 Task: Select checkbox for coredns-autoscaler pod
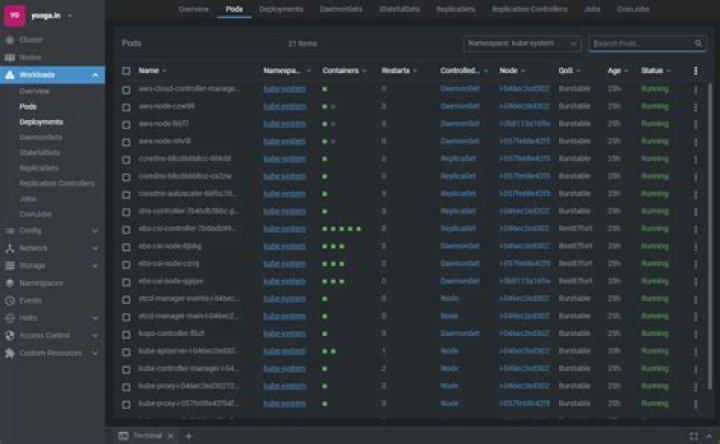click(x=126, y=194)
